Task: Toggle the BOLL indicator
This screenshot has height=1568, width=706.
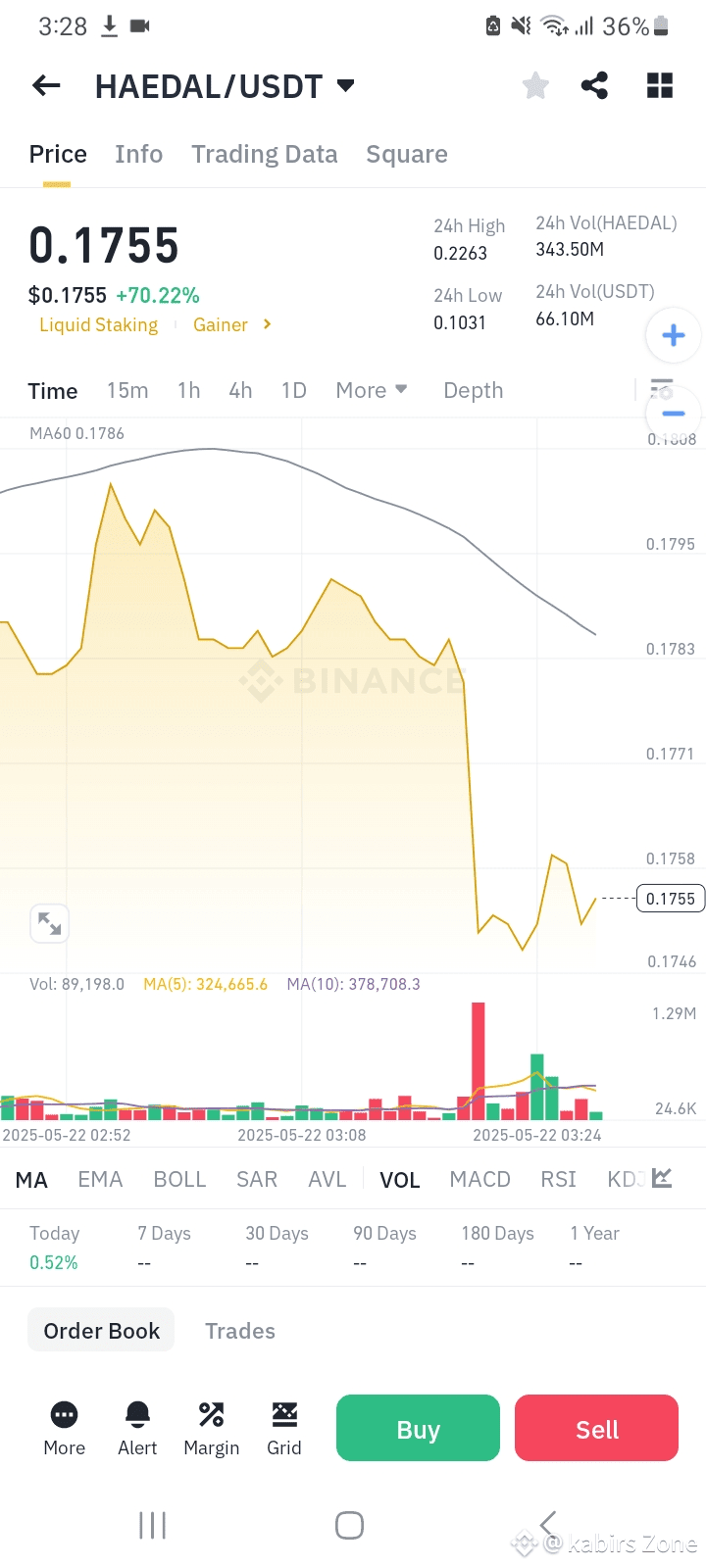Action: [179, 1179]
